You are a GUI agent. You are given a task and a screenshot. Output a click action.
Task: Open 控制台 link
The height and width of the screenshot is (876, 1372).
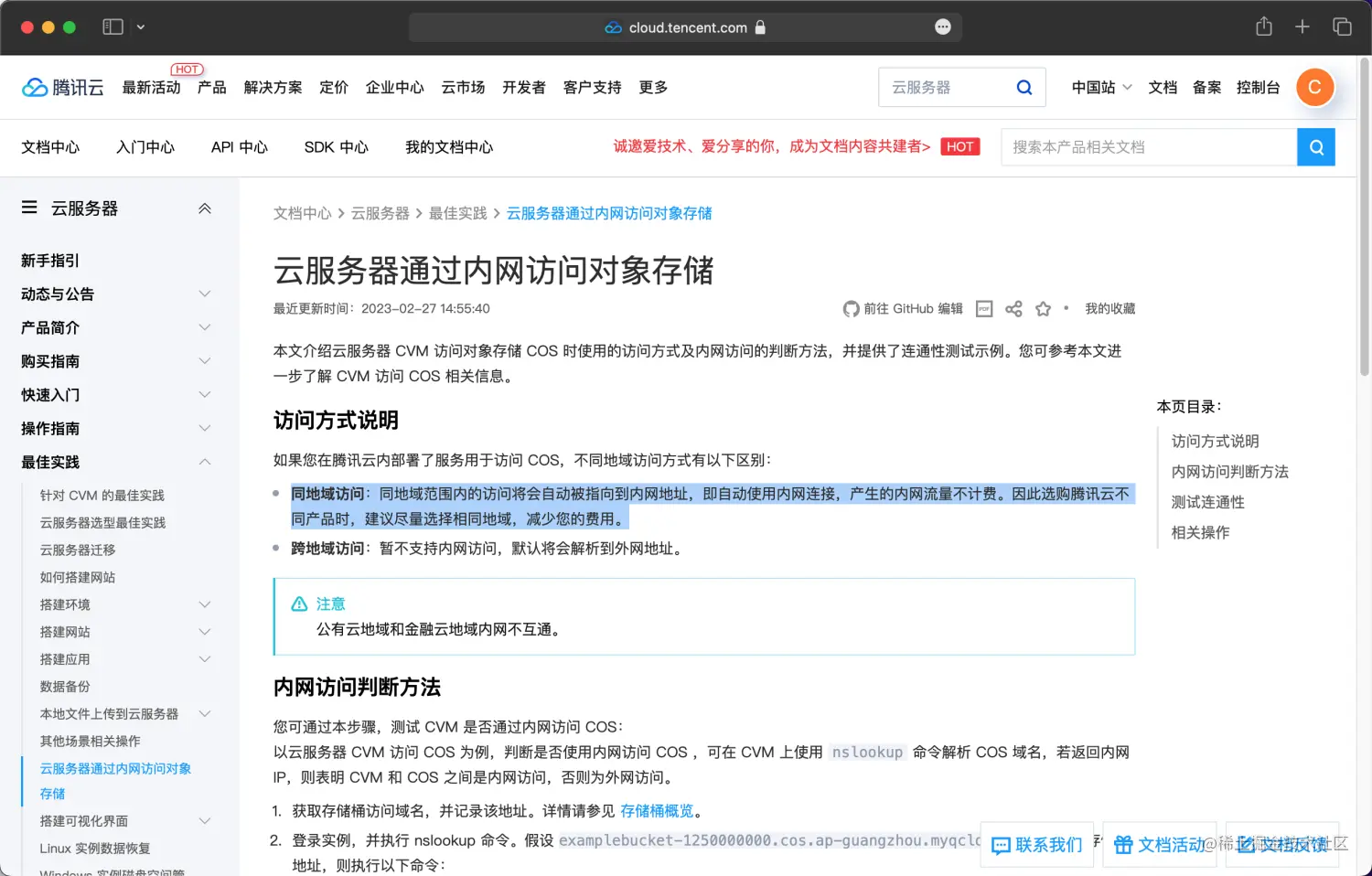point(1259,87)
